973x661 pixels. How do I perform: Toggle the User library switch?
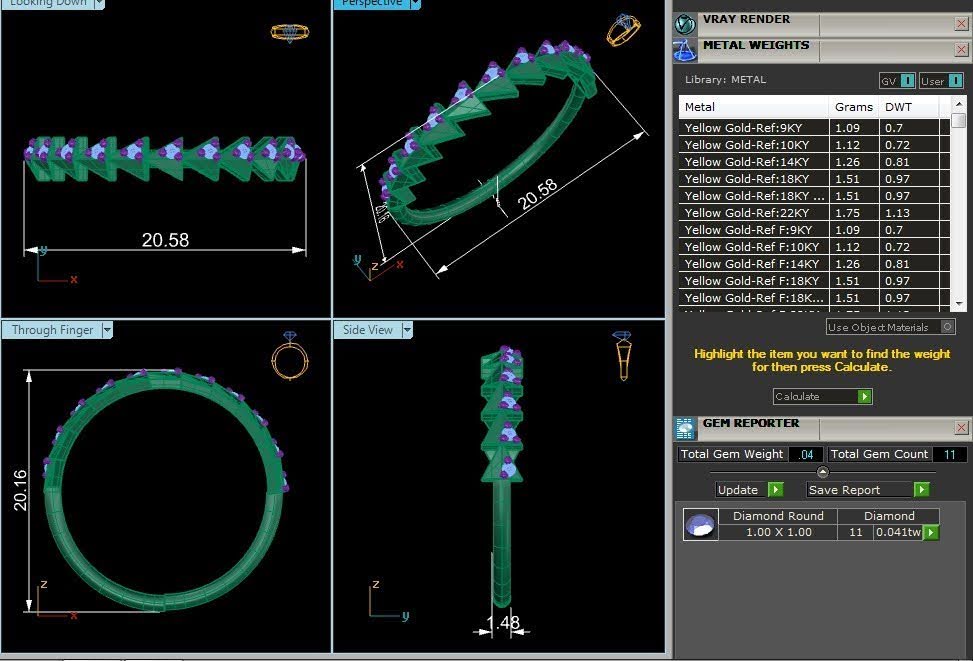coord(941,81)
